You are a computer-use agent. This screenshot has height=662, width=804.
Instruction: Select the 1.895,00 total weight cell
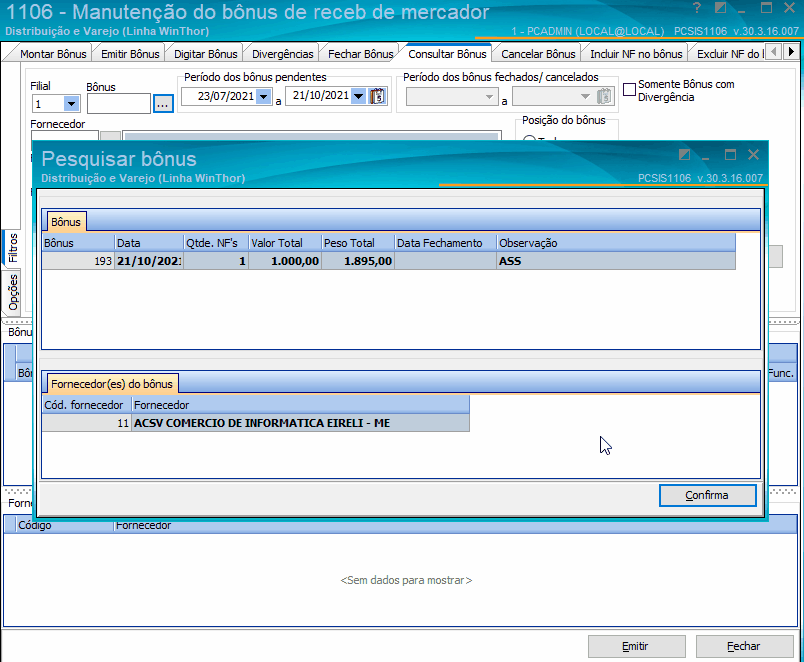coord(358,261)
